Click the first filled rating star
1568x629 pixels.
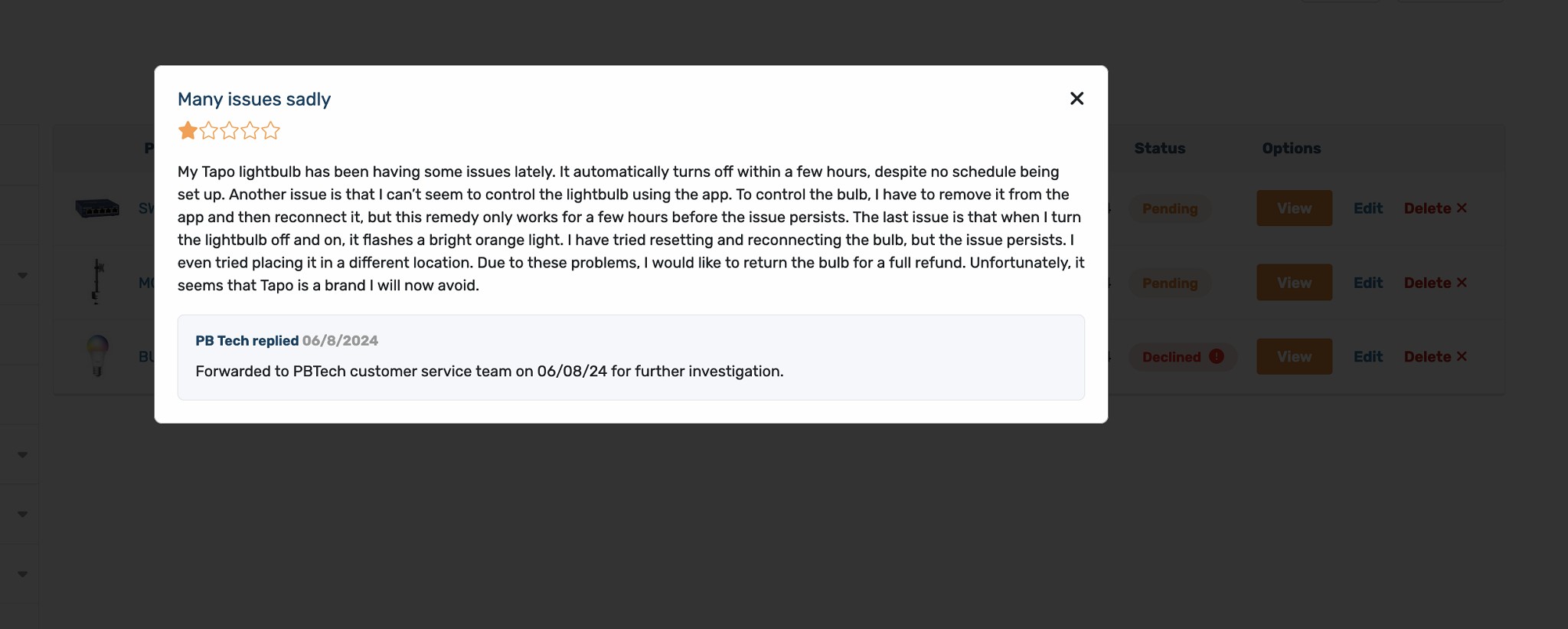(188, 131)
